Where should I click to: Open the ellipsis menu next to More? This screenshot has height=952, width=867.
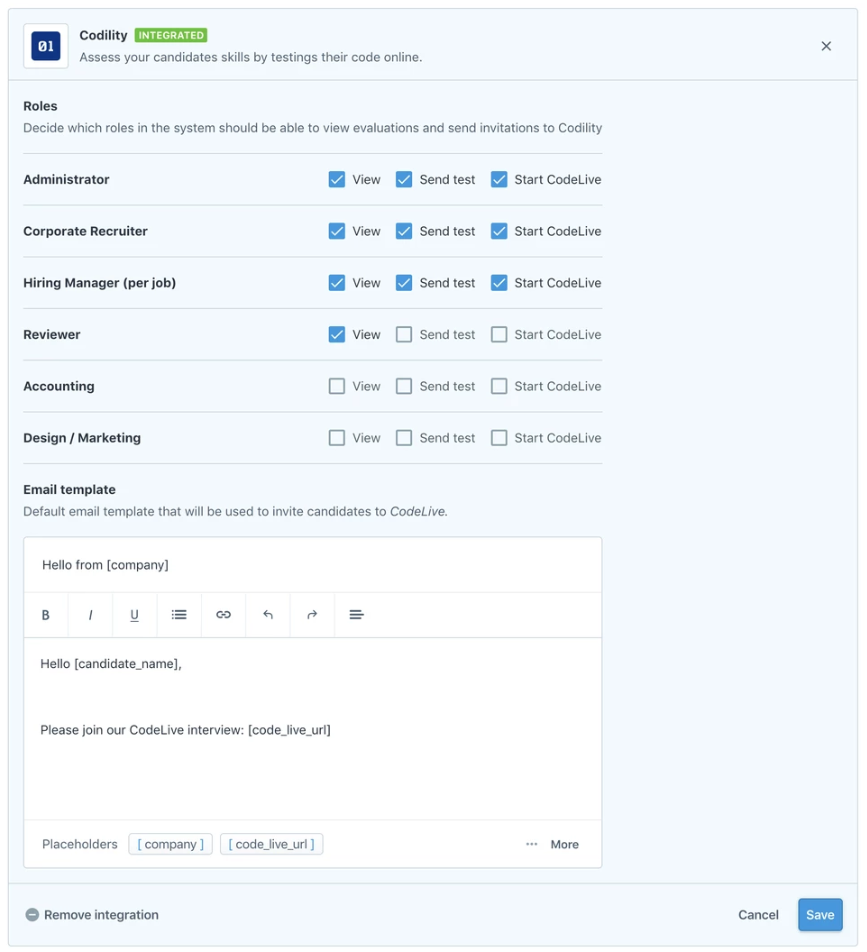(x=531, y=844)
